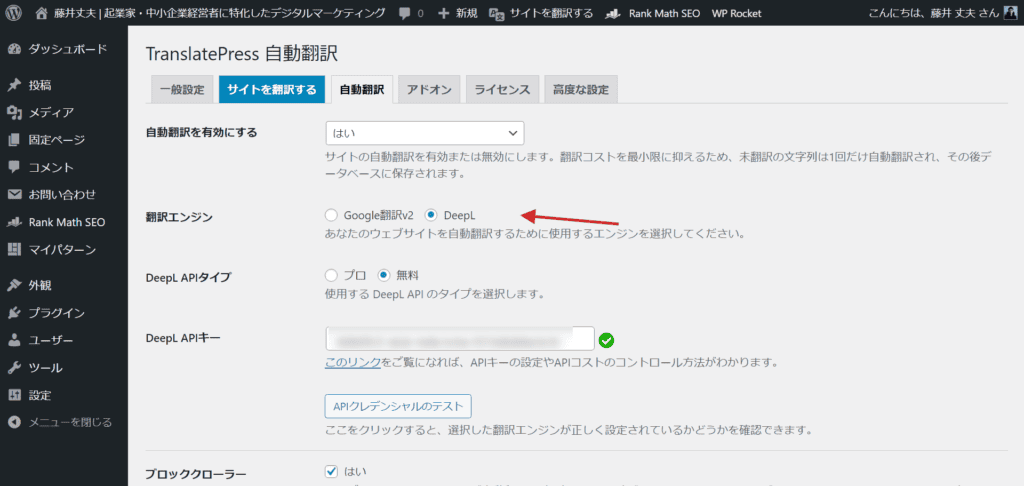Viewport: 1024px width, 486px height.
Task: Click サイトを翻訳する text in the admin bar
Action: 551,13
